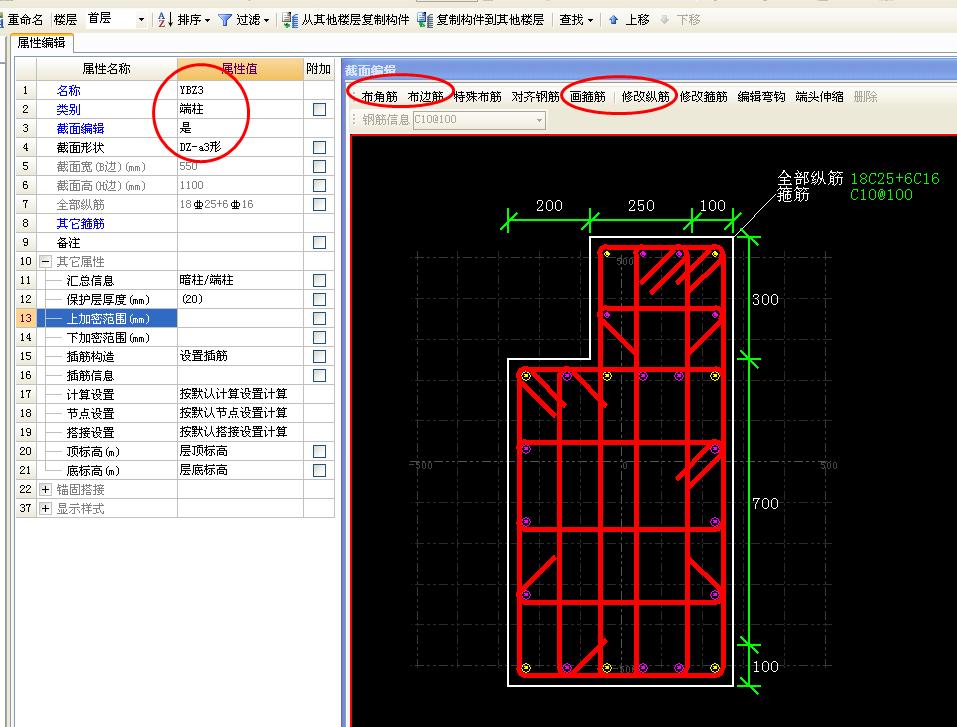Click the 类别 value 端柱

(x=192, y=109)
